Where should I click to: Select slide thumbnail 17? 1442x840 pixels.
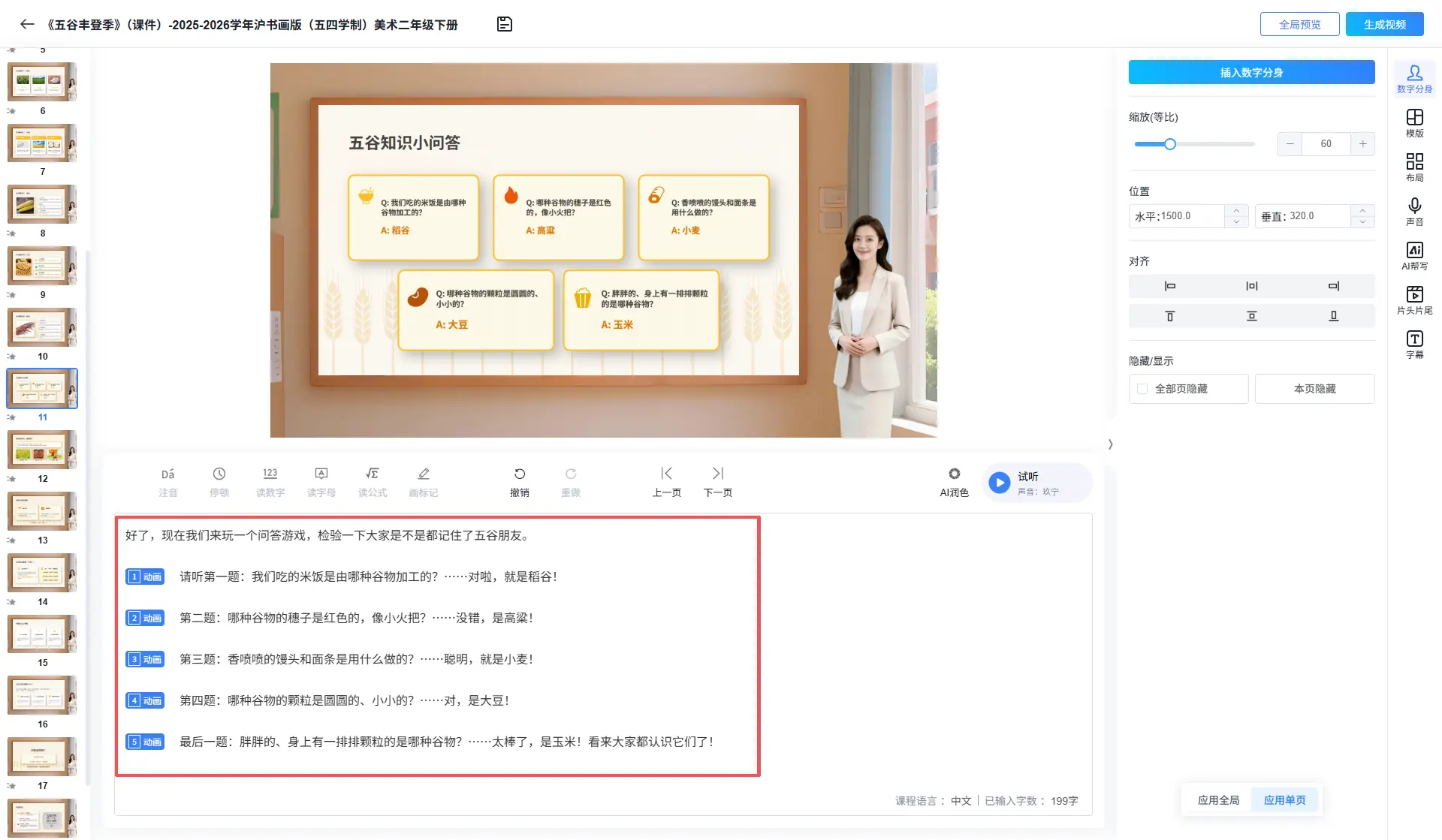[x=42, y=757]
